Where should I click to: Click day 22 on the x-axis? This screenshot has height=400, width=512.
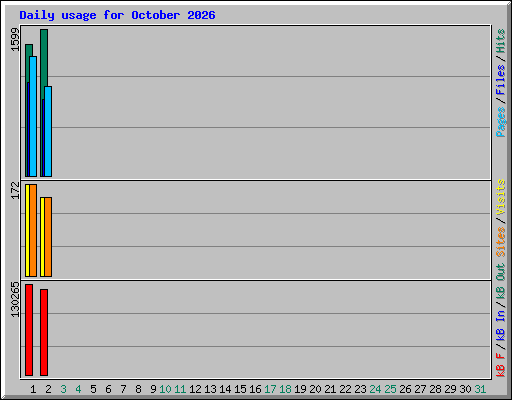point(345,389)
